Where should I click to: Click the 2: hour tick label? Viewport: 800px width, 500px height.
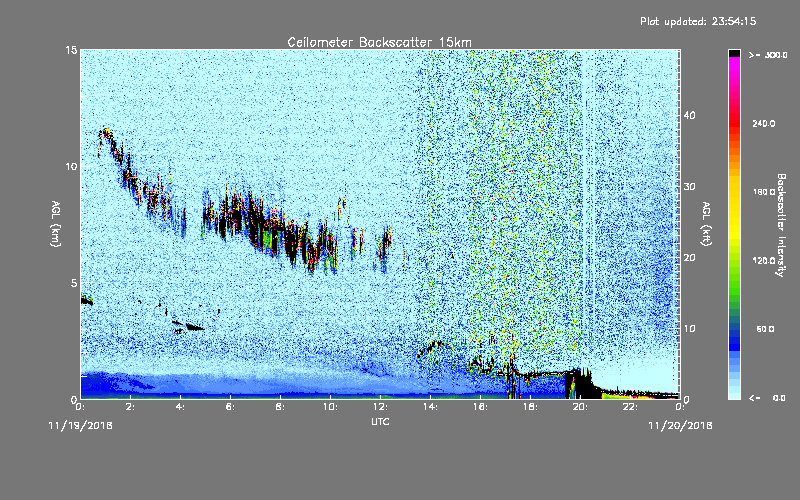131,407
